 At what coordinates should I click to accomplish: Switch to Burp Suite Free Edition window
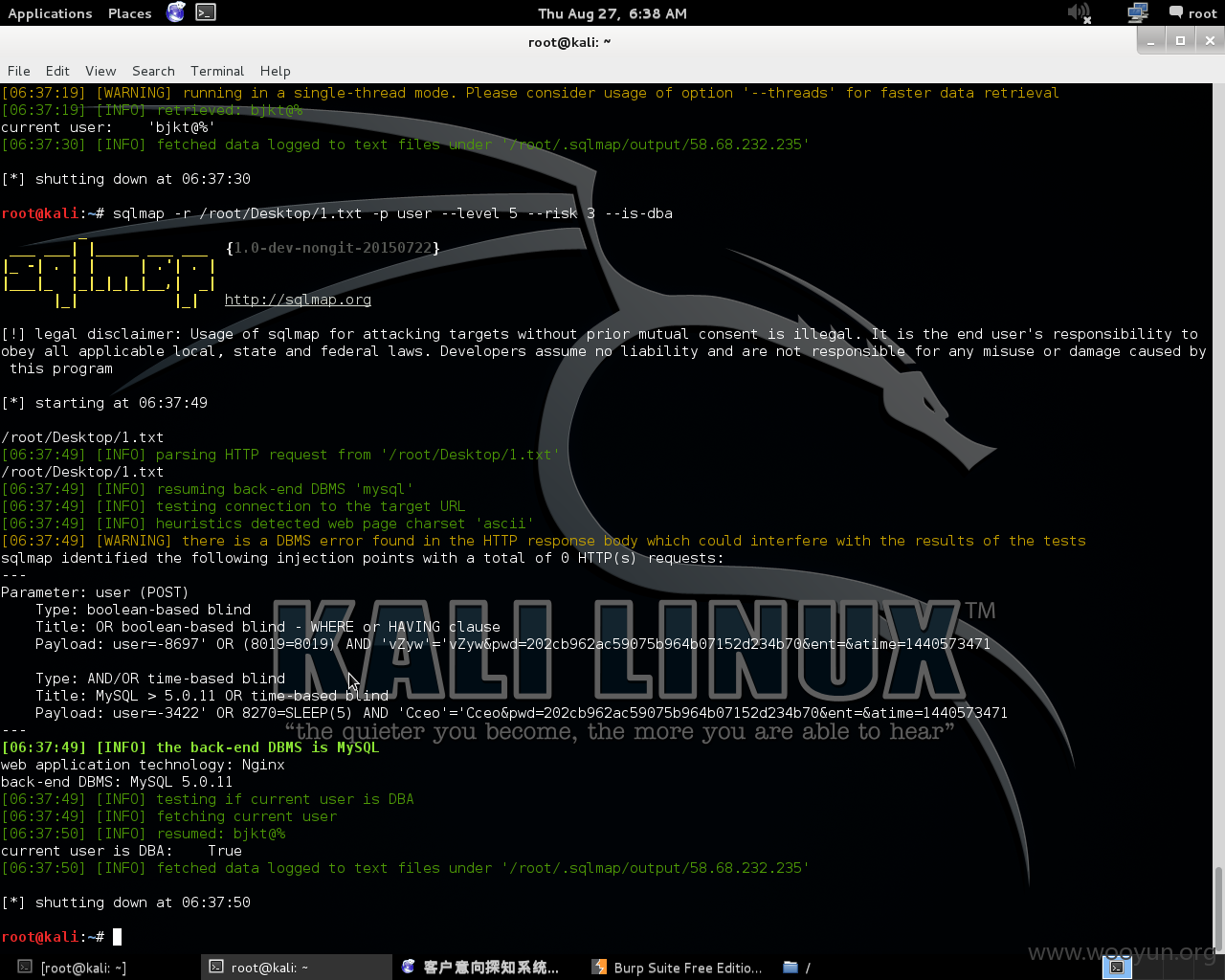point(678,968)
